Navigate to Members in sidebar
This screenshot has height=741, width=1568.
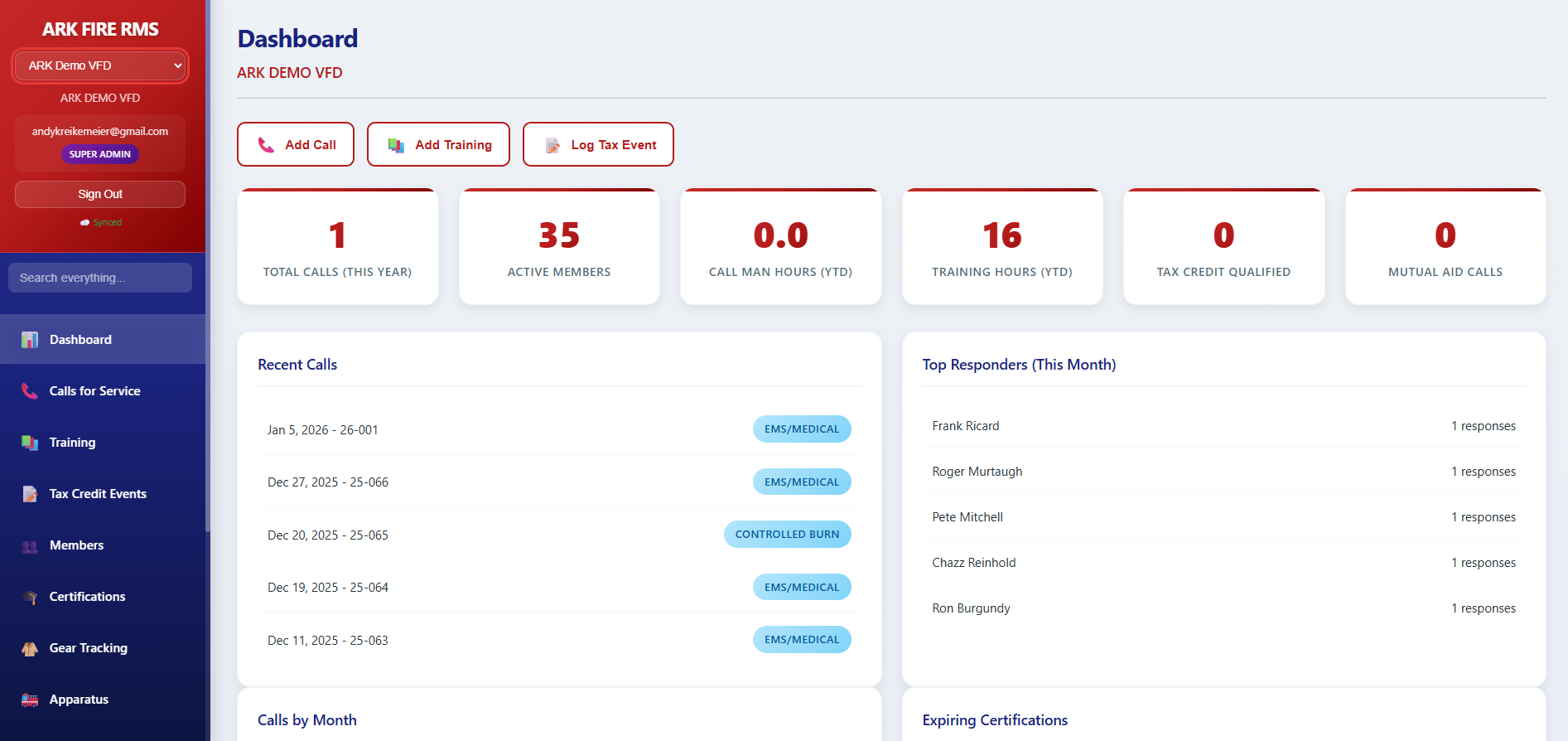103,545
